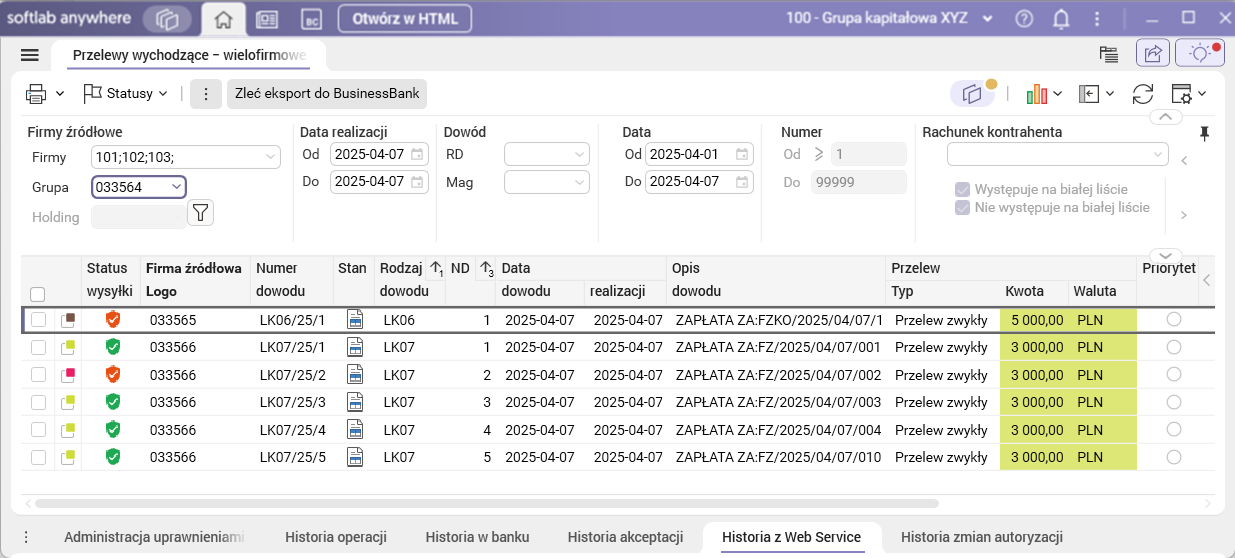Viewport: 1235px width, 558px height.
Task: Click the pin icon at filter panel
Action: click(x=1204, y=134)
